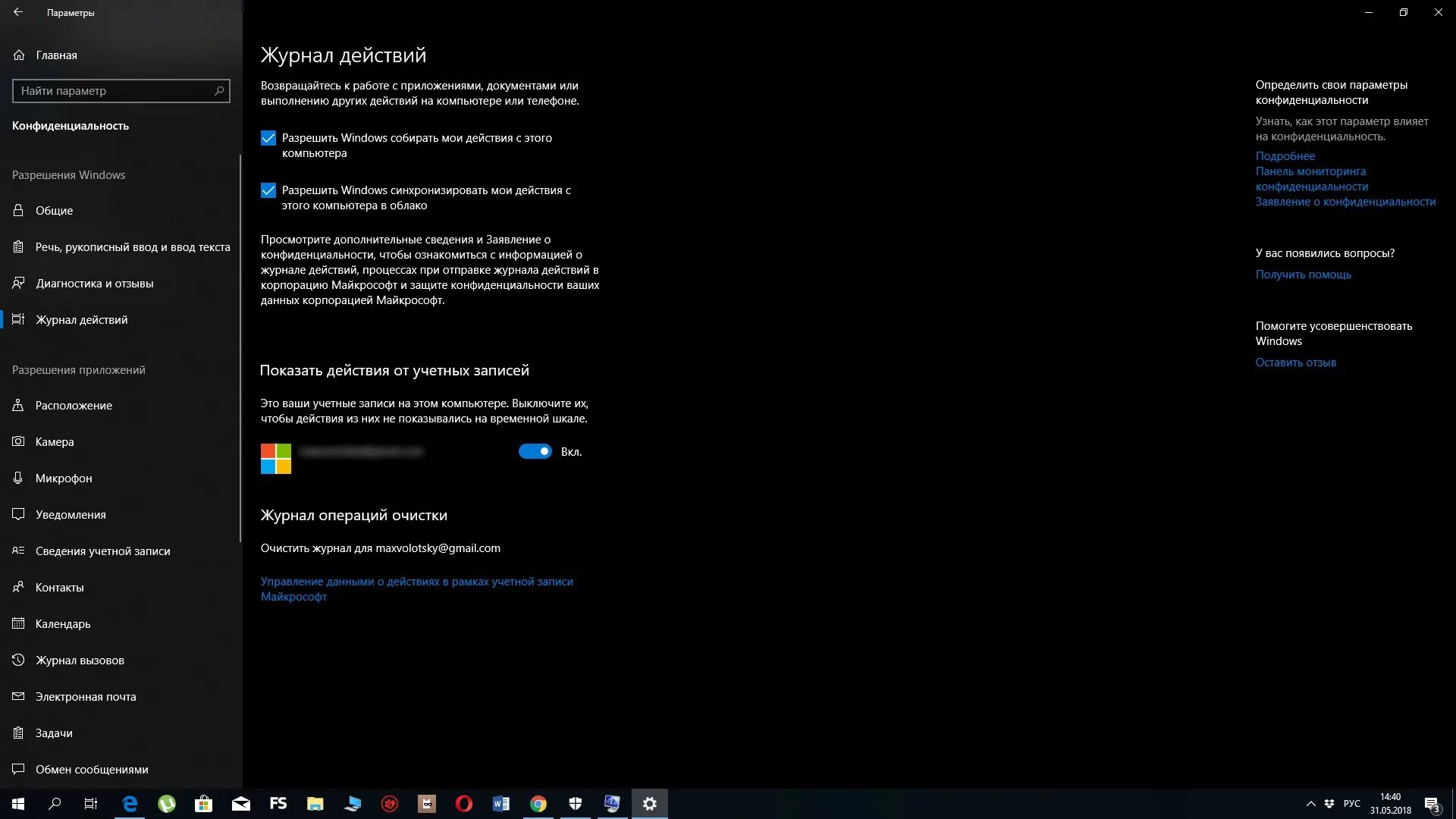Open the РУС language switcher
This screenshot has width=1456, height=819.
(1351, 804)
